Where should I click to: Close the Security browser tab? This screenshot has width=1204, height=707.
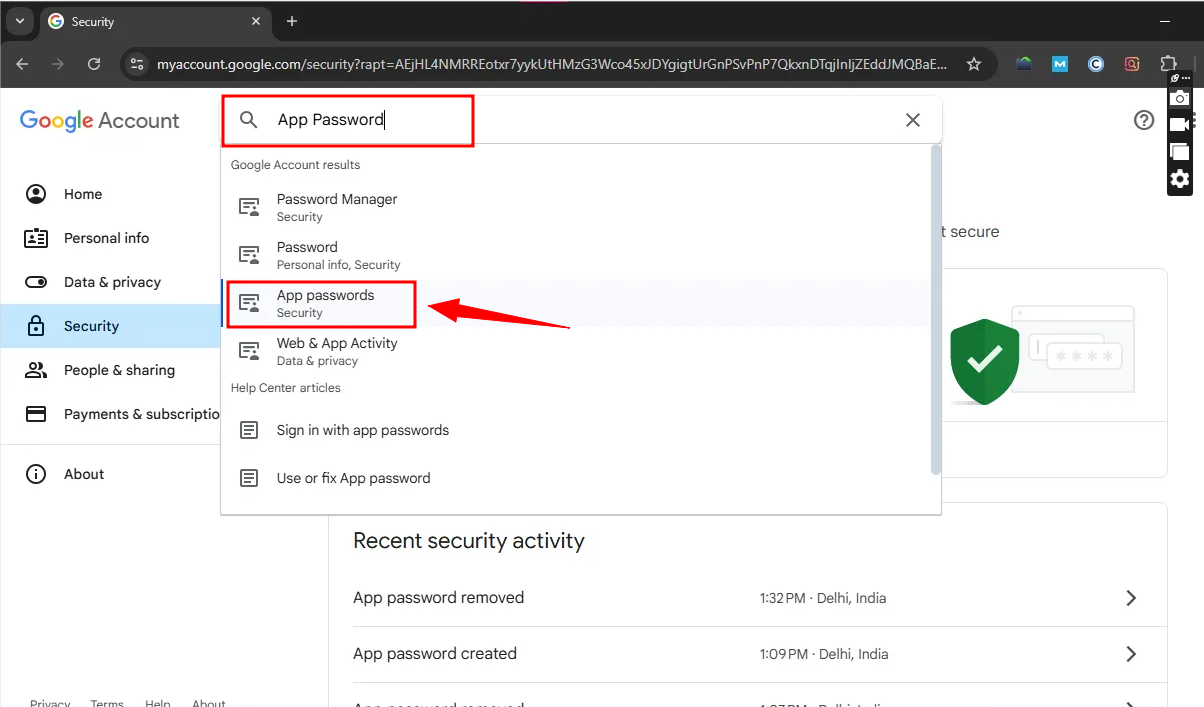pos(256,21)
